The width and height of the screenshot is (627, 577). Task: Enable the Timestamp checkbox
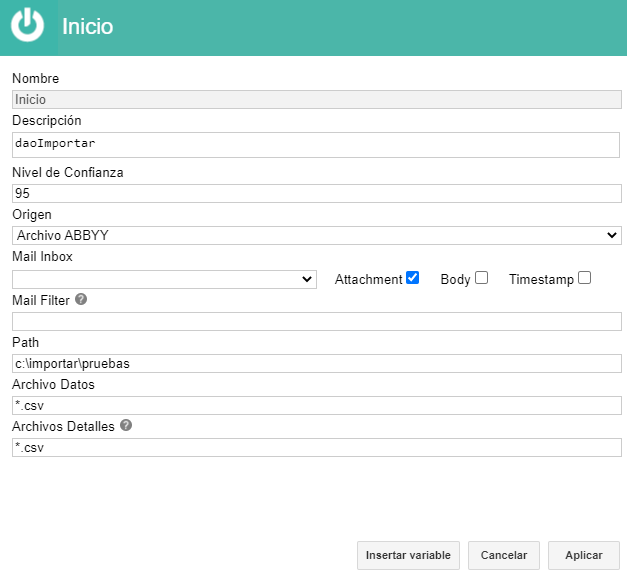(584, 278)
